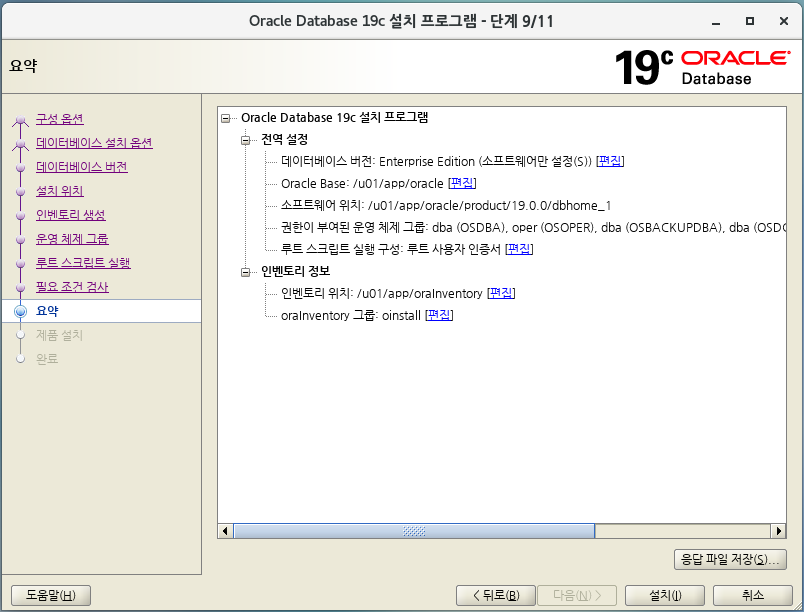Click the 도움말 help button
The width and height of the screenshot is (804, 612).
pyautogui.click(x=51, y=596)
